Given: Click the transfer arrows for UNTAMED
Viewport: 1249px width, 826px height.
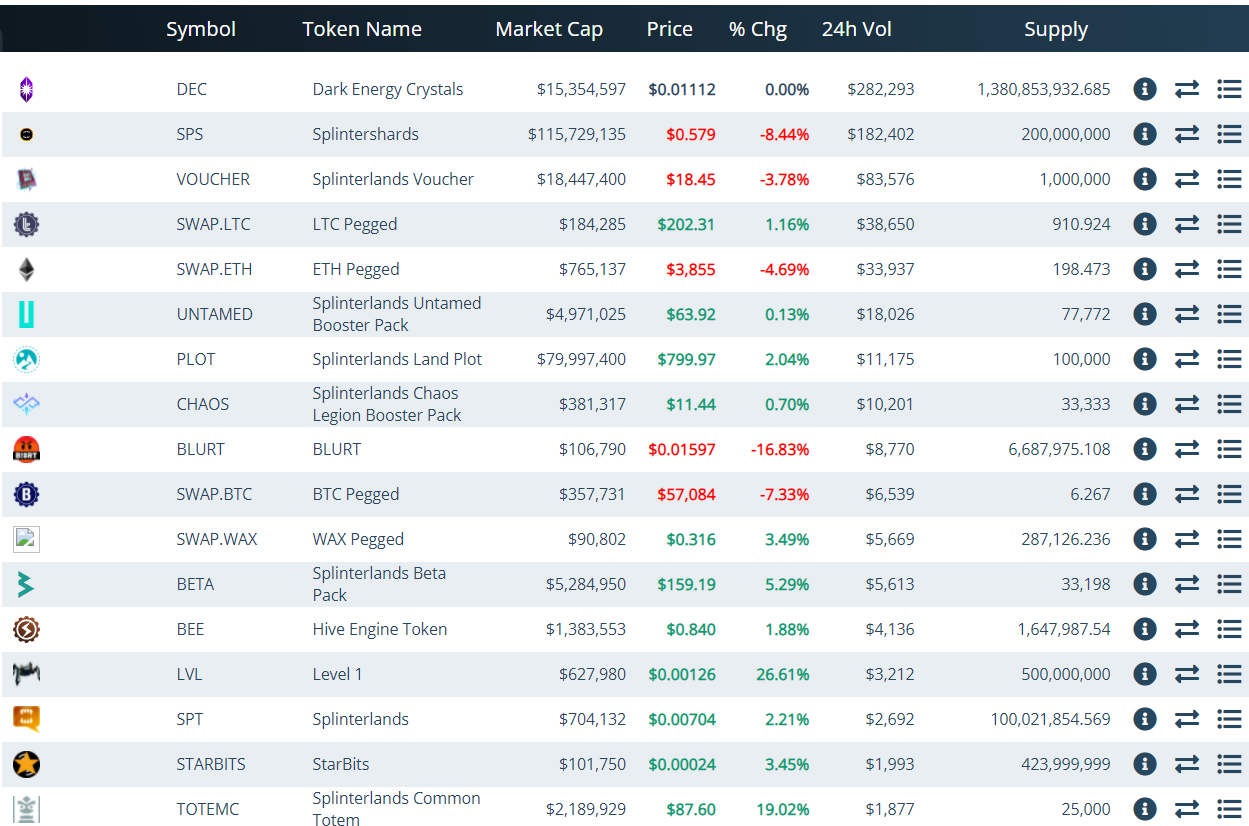Looking at the screenshot, I should click(x=1187, y=314).
